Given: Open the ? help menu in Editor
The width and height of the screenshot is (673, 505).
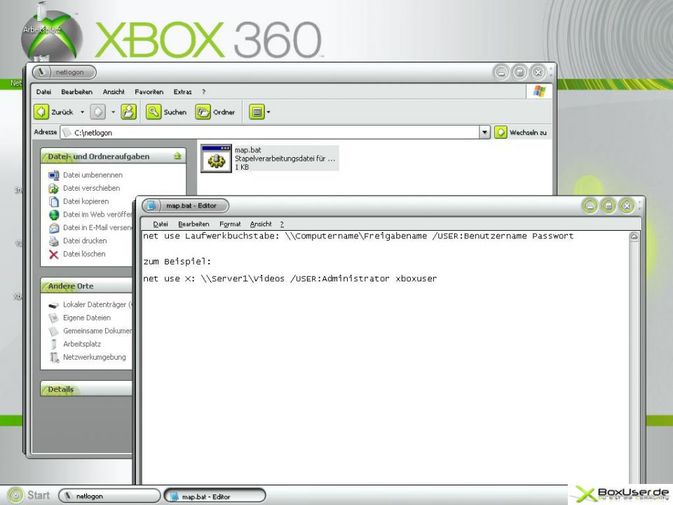Looking at the screenshot, I should [282, 224].
